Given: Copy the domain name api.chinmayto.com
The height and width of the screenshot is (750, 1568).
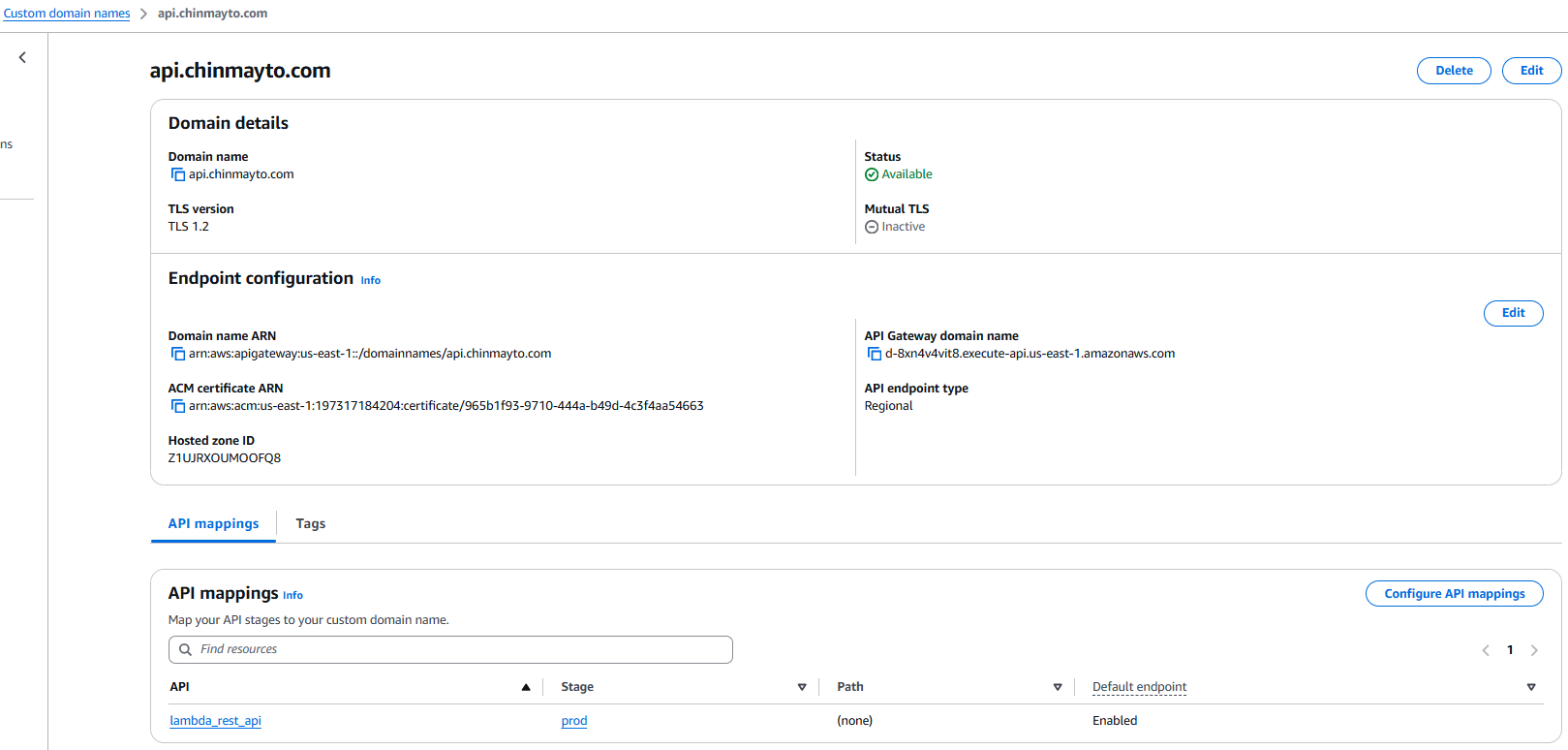Looking at the screenshot, I should tap(178, 174).
